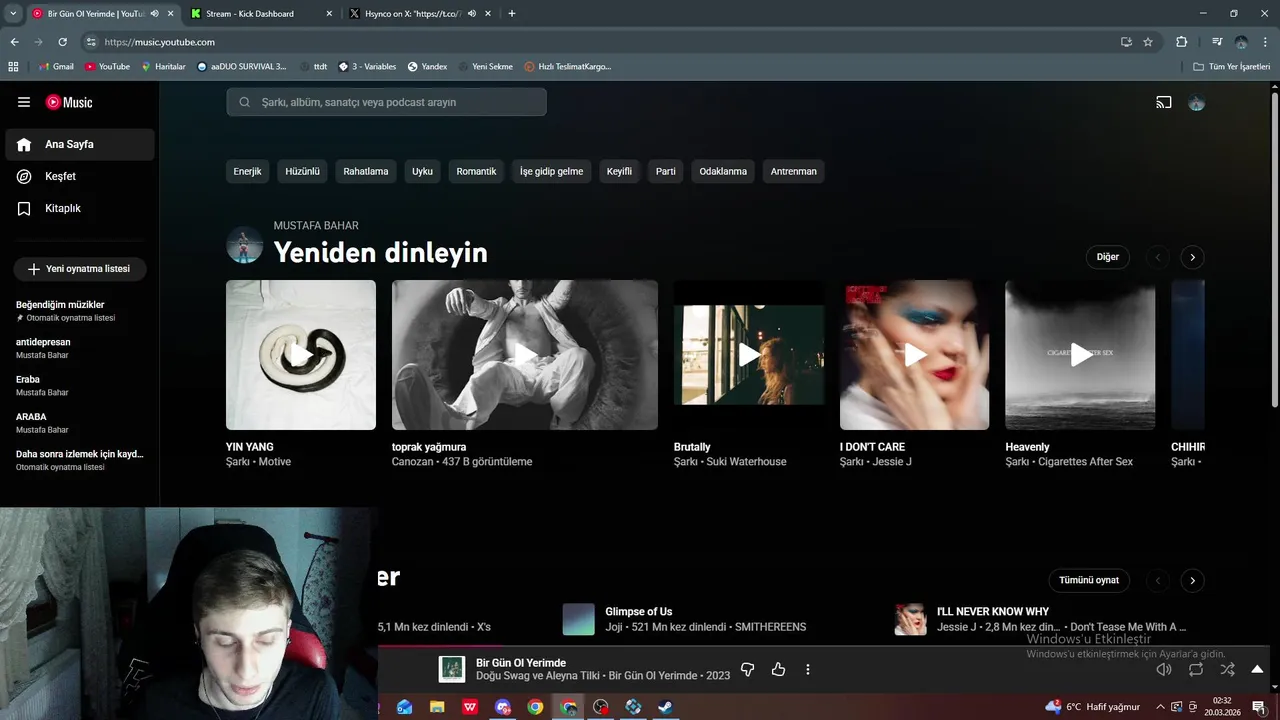The width and height of the screenshot is (1280, 720).
Task: Reload the current page
Action: coord(62,42)
